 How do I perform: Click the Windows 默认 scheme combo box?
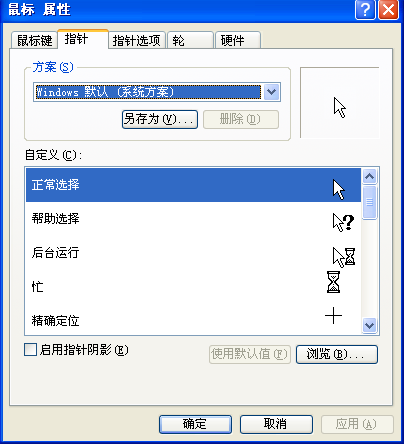(157, 92)
